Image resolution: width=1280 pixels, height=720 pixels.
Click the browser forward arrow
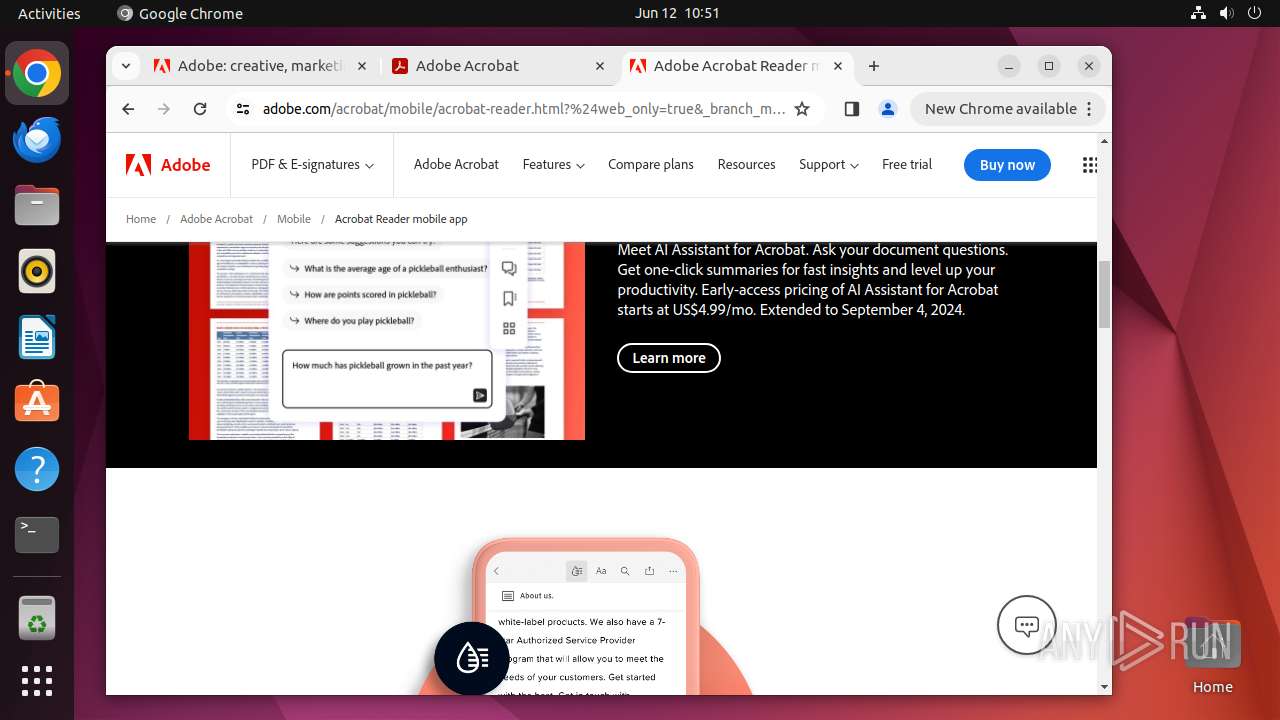[x=164, y=109]
